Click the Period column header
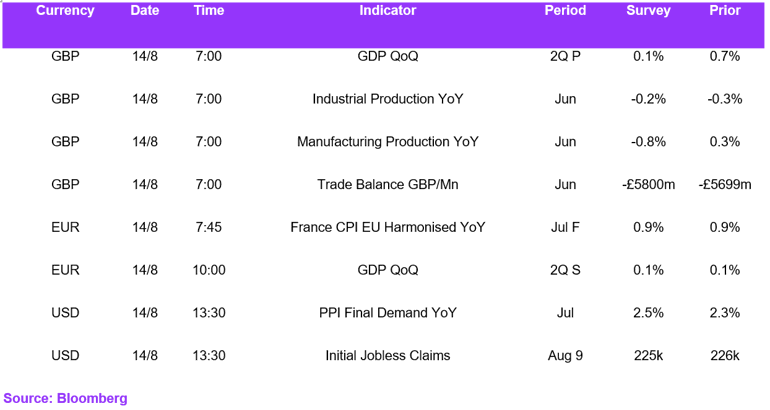The height and width of the screenshot is (410, 770). point(565,10)
